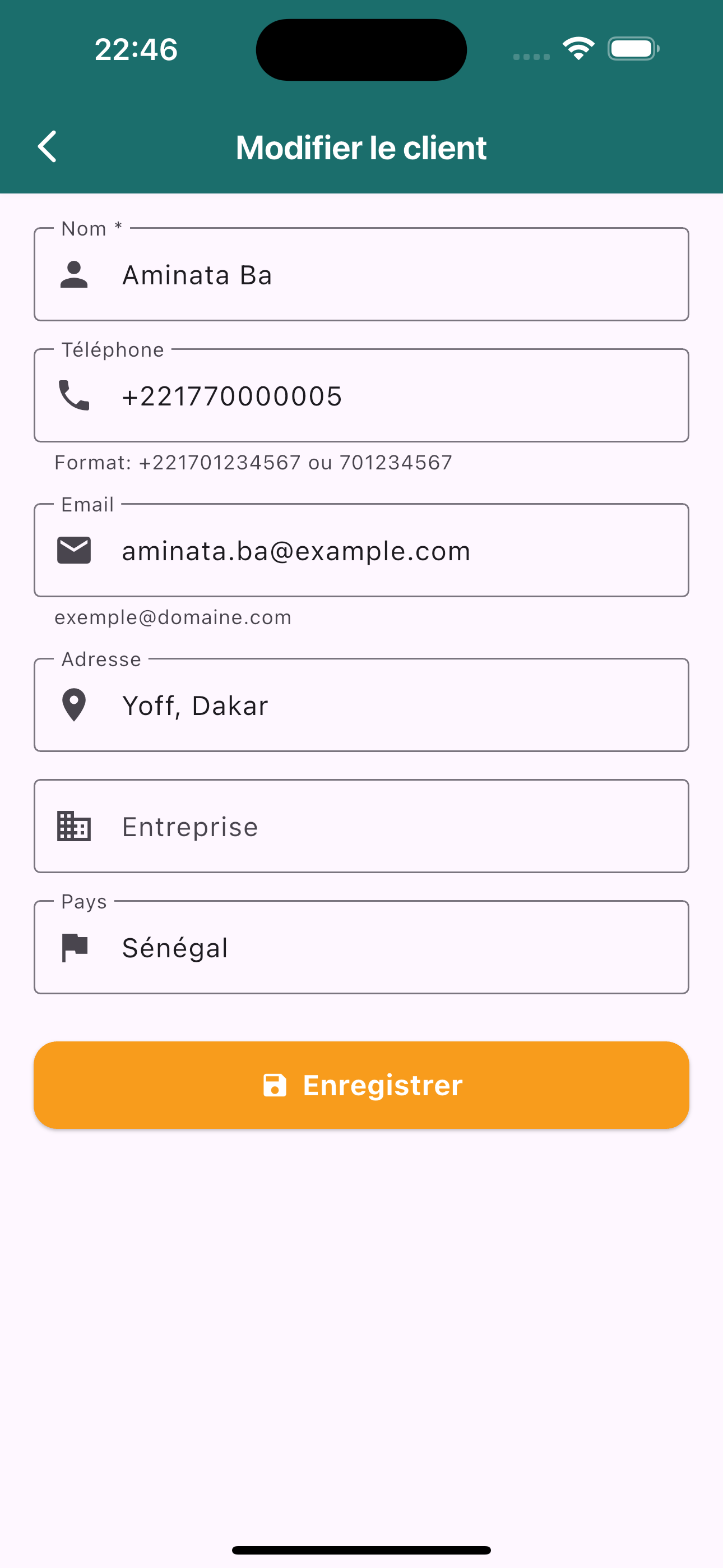
Task: Edit the address Yoff, Dakar
Action: coord(194,705)
